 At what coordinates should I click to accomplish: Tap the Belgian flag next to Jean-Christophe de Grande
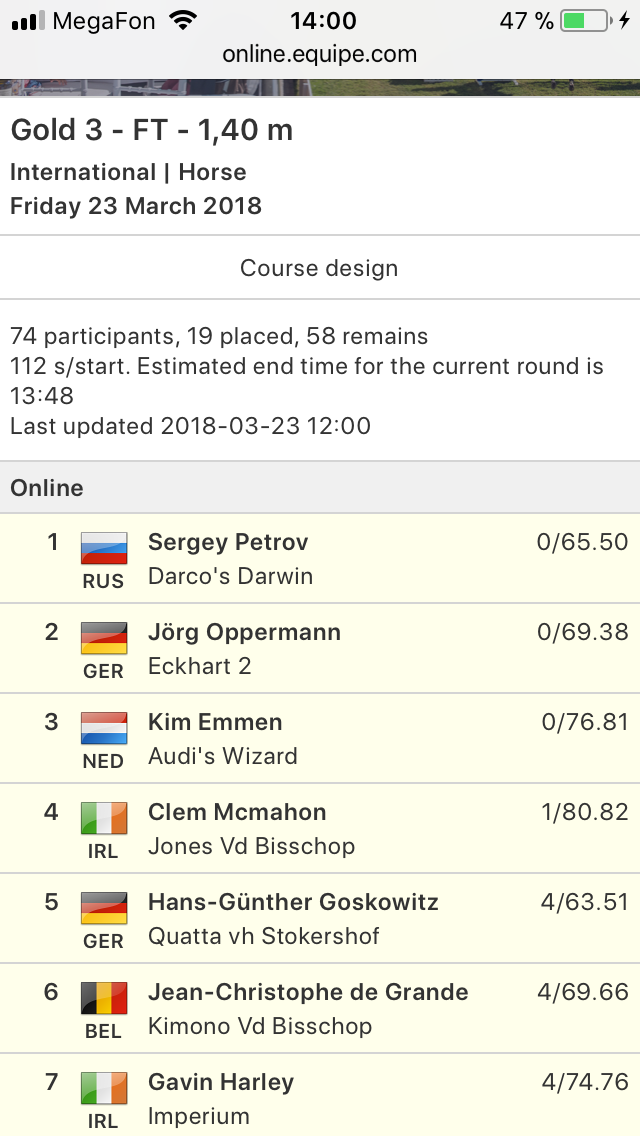(x=104, y=998)
